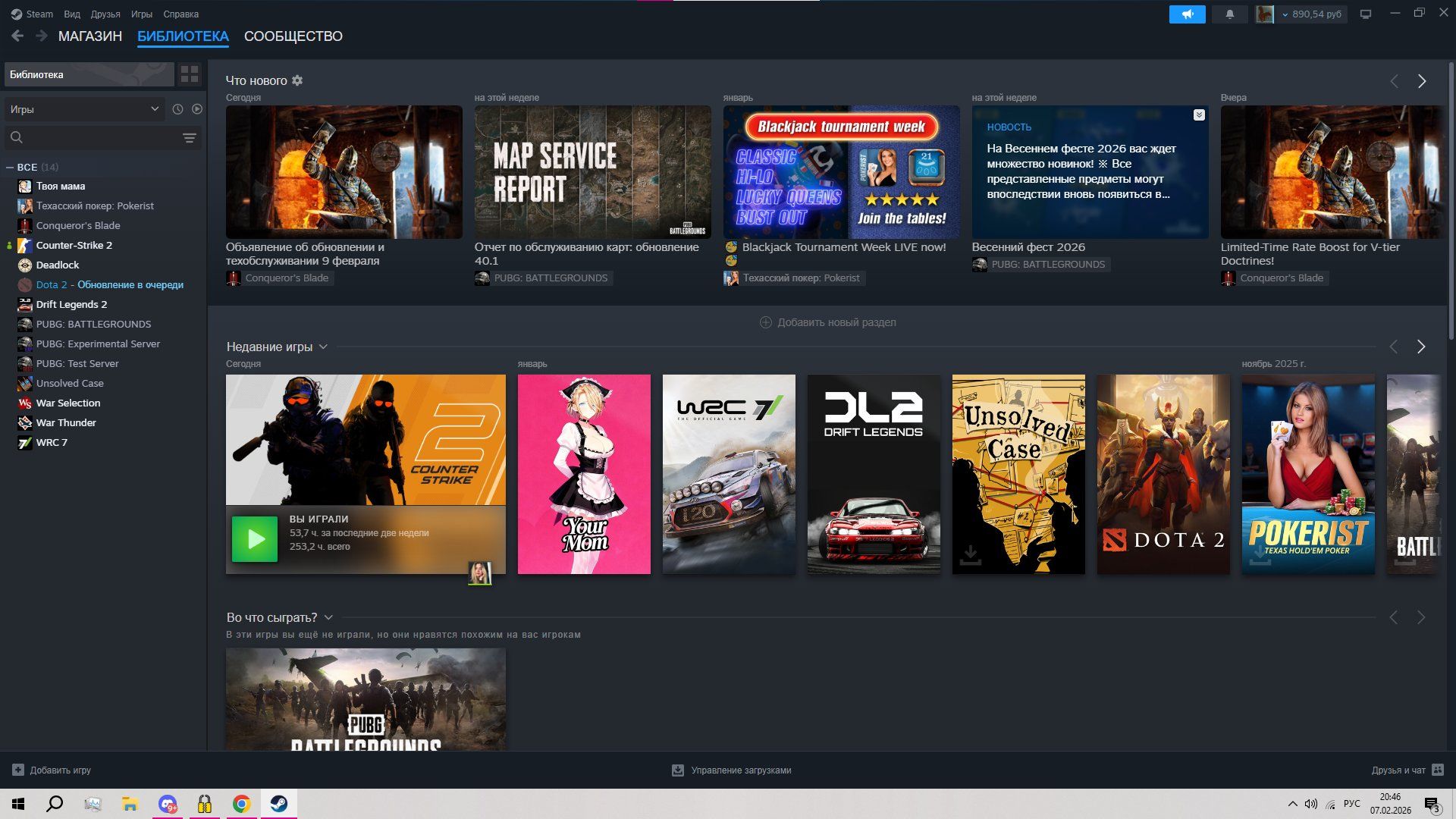1456x819 pixels.
Task: Open the What's New settings gear
Action: (297, 80)
